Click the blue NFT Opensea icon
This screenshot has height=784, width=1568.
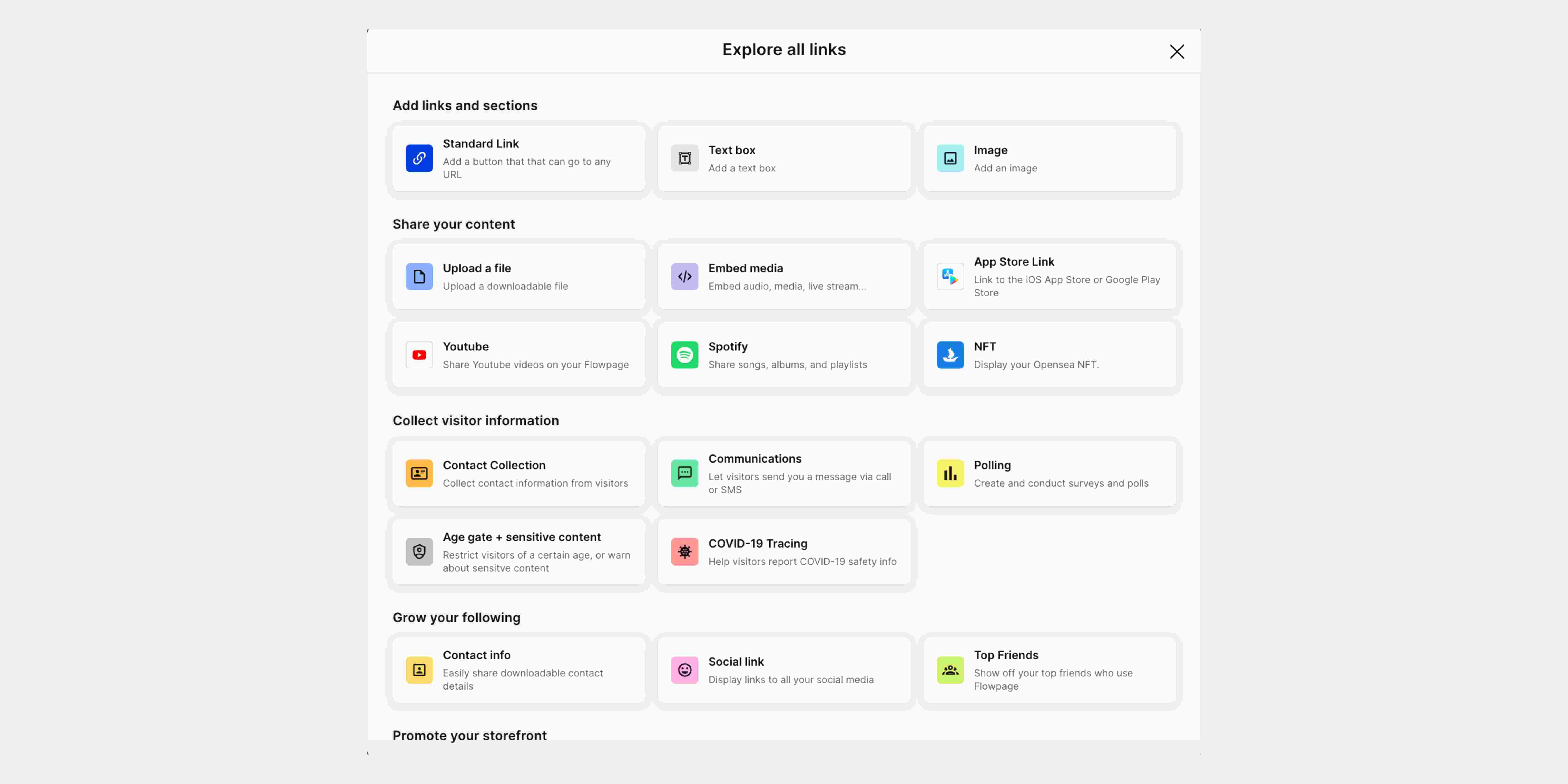click(950, 355)
